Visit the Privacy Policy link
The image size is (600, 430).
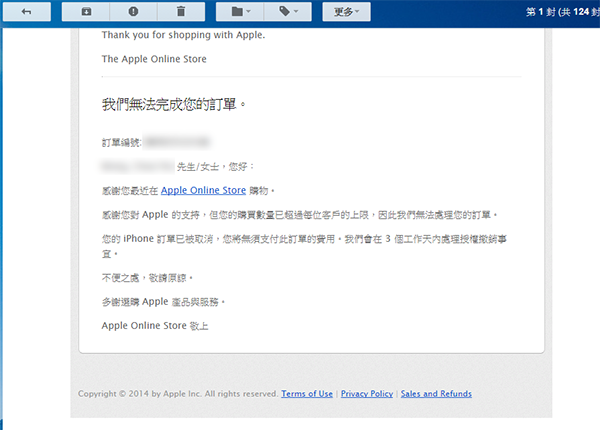click(x=366, y=394)
